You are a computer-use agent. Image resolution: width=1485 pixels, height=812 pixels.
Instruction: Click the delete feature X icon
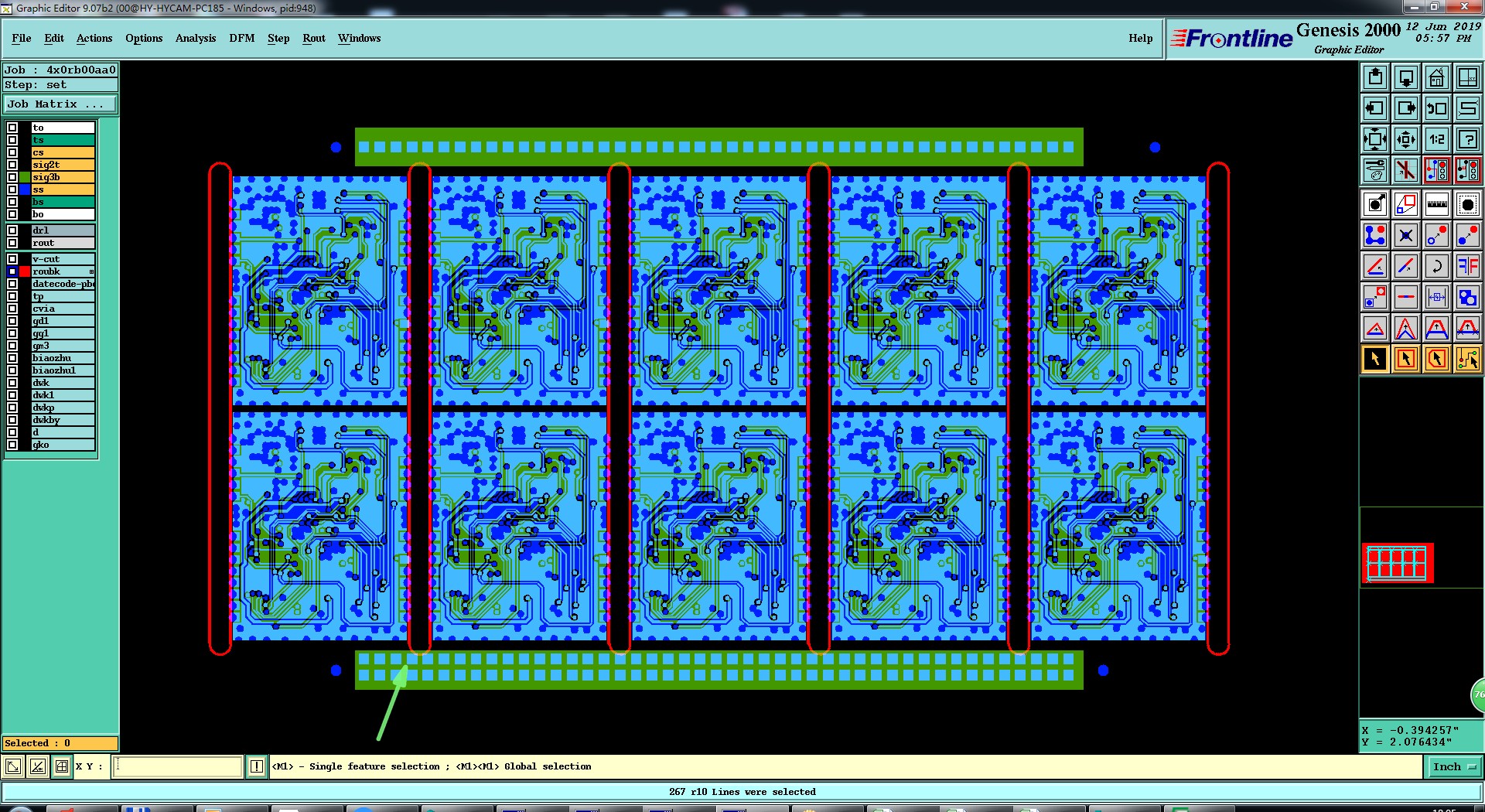pos(1406,235)
